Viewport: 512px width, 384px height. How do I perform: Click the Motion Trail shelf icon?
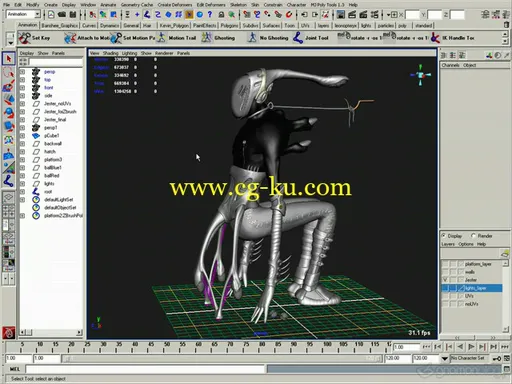click(x=161, y=38)
